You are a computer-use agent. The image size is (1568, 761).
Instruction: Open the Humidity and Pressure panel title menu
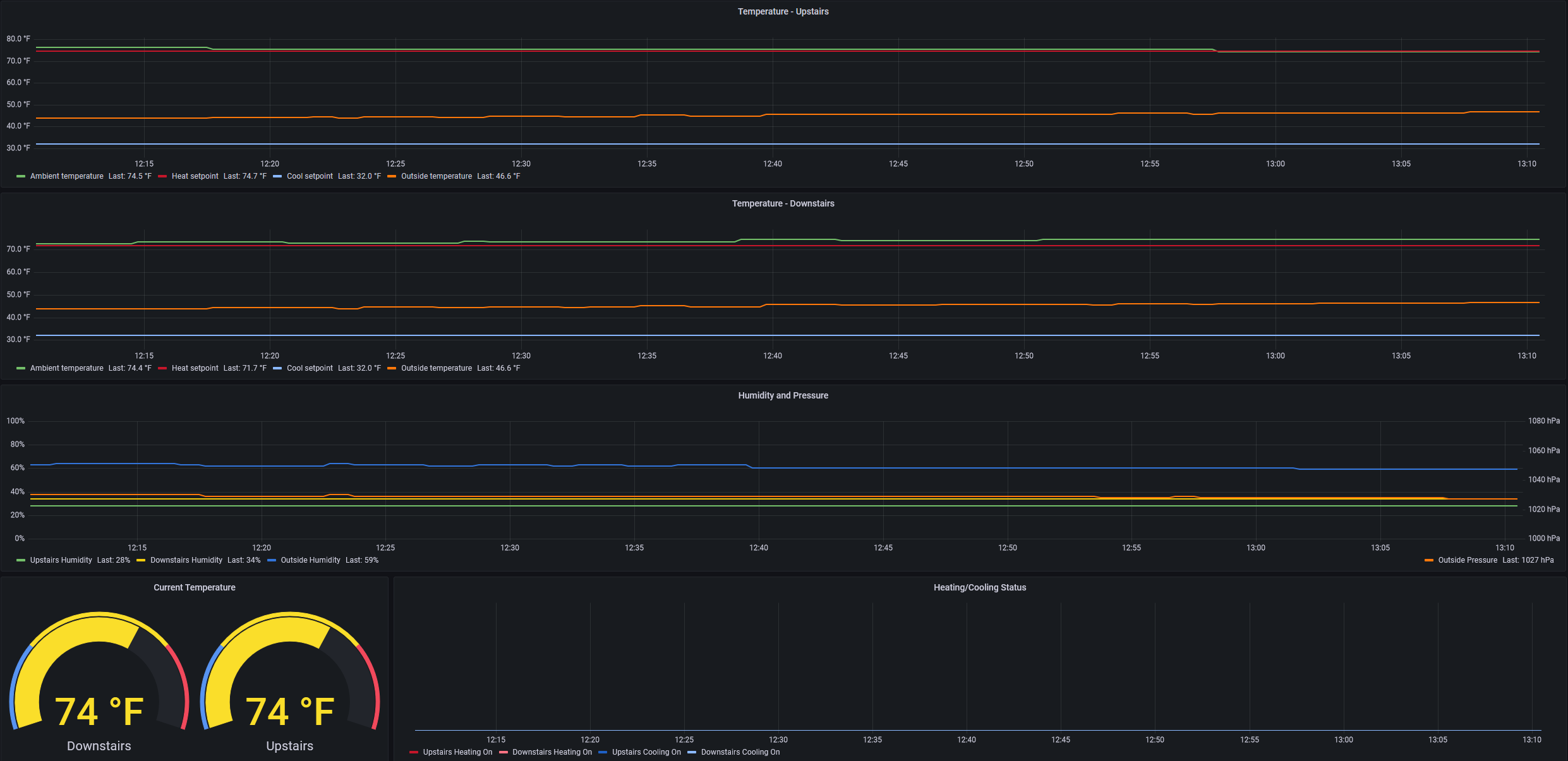pyautogui.click(x=783, y=395)
